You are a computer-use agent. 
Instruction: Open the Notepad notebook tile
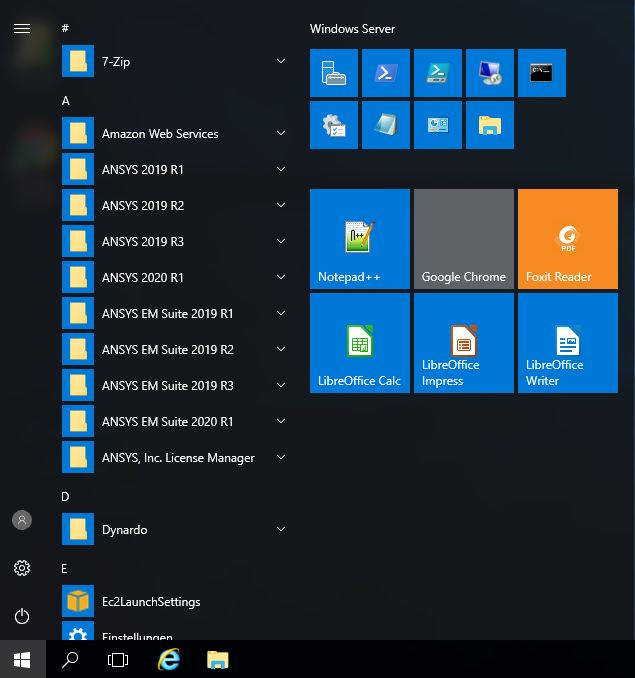pos(386,125)
